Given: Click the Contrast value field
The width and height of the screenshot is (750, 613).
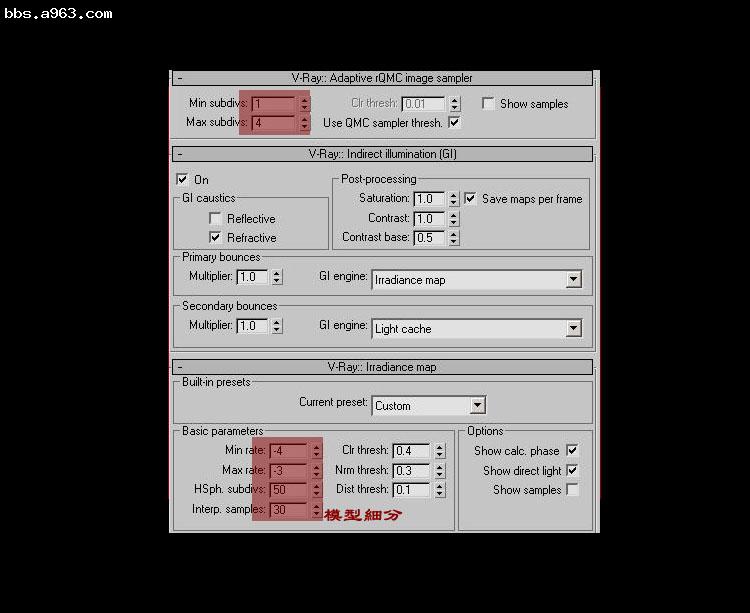Looking at the screenshot, I should 429,219.
